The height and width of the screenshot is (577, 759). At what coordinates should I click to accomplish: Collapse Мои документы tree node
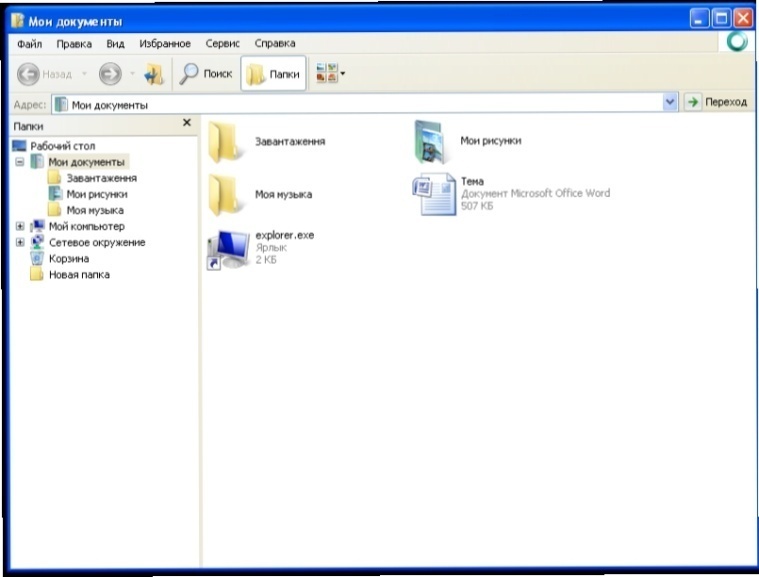(20, 162)
